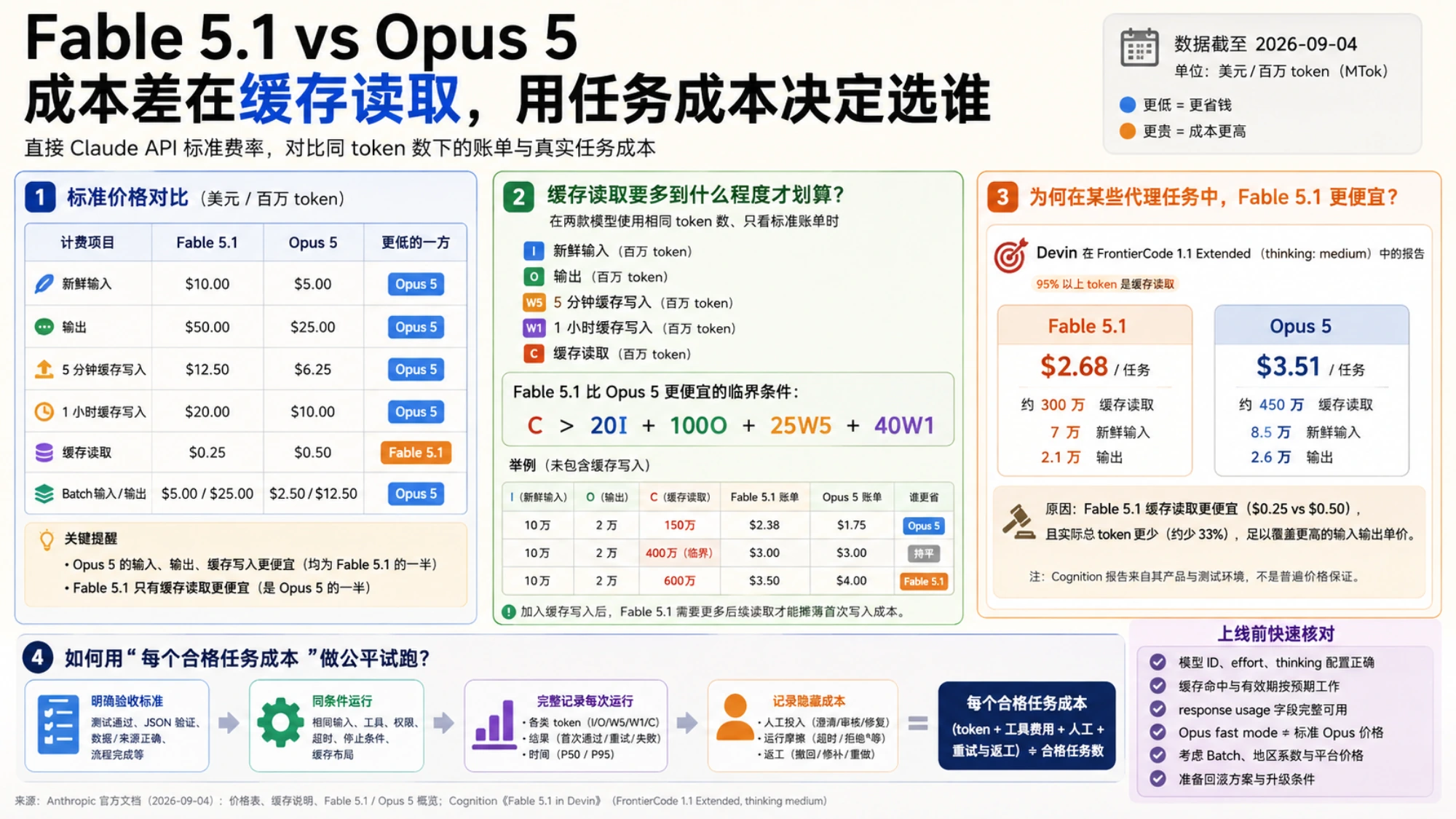
Task: Click the red target icon beside Devin
Action: point(1010,256)
